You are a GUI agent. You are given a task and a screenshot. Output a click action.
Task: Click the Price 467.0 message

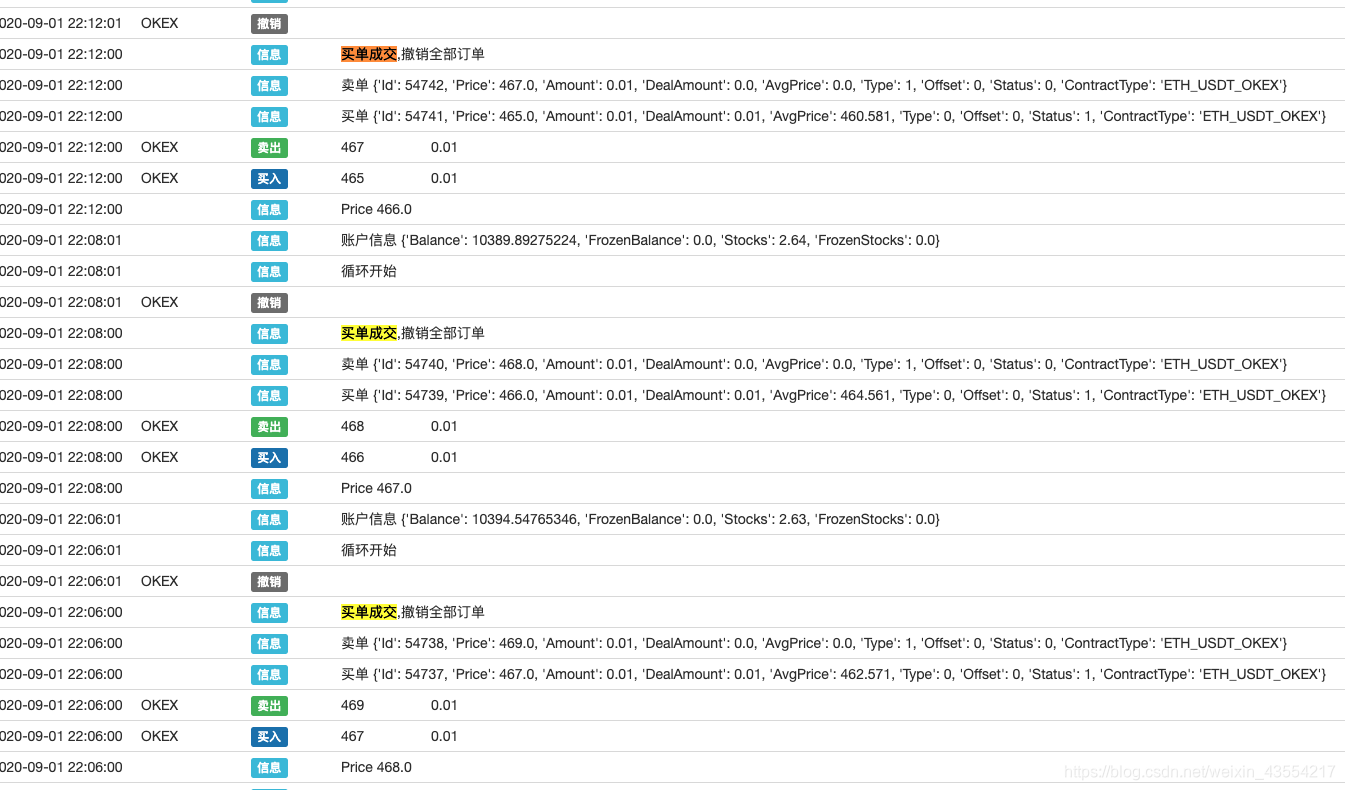(x=376, y=488)
